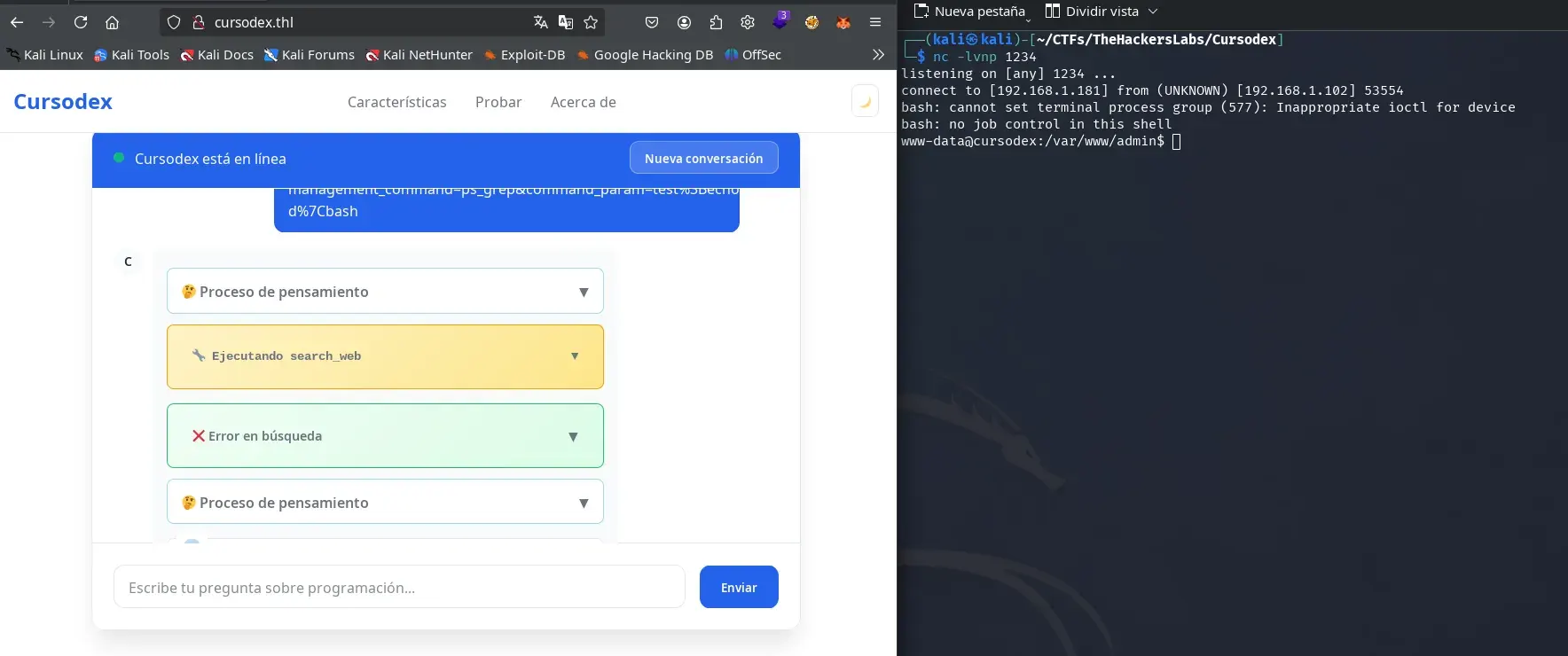Screen dimensions: 1568x656
Task: Go to browser home page icon
Action: 112,22
